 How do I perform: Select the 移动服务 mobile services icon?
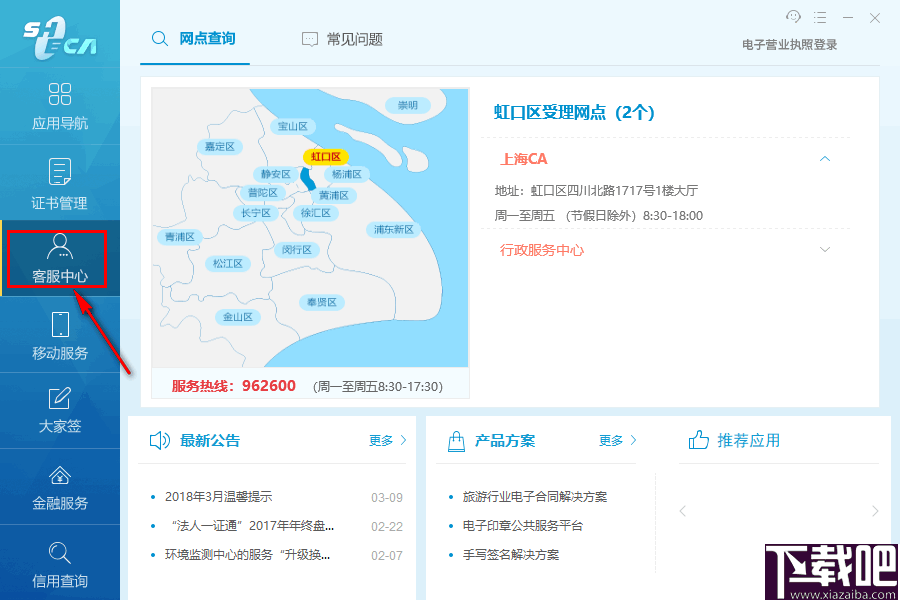[x=60, y=335]
